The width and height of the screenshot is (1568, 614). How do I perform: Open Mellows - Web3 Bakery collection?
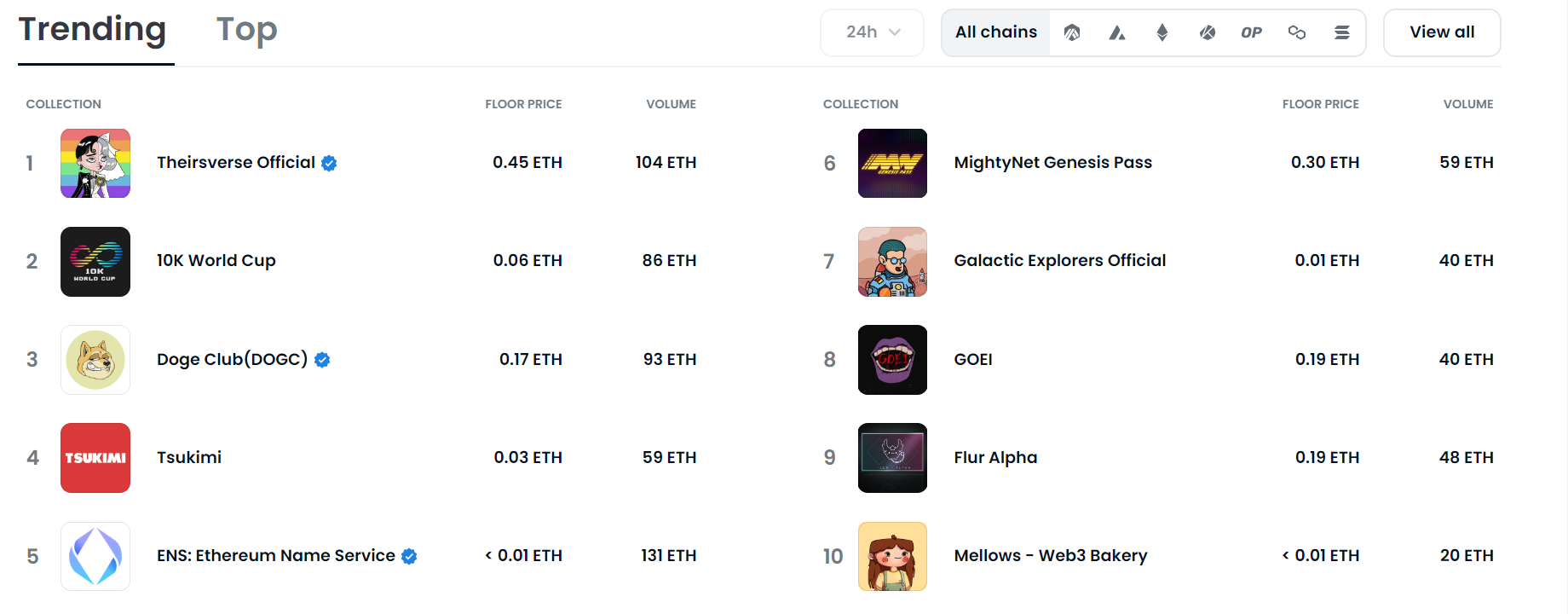tap(1051, 555)
